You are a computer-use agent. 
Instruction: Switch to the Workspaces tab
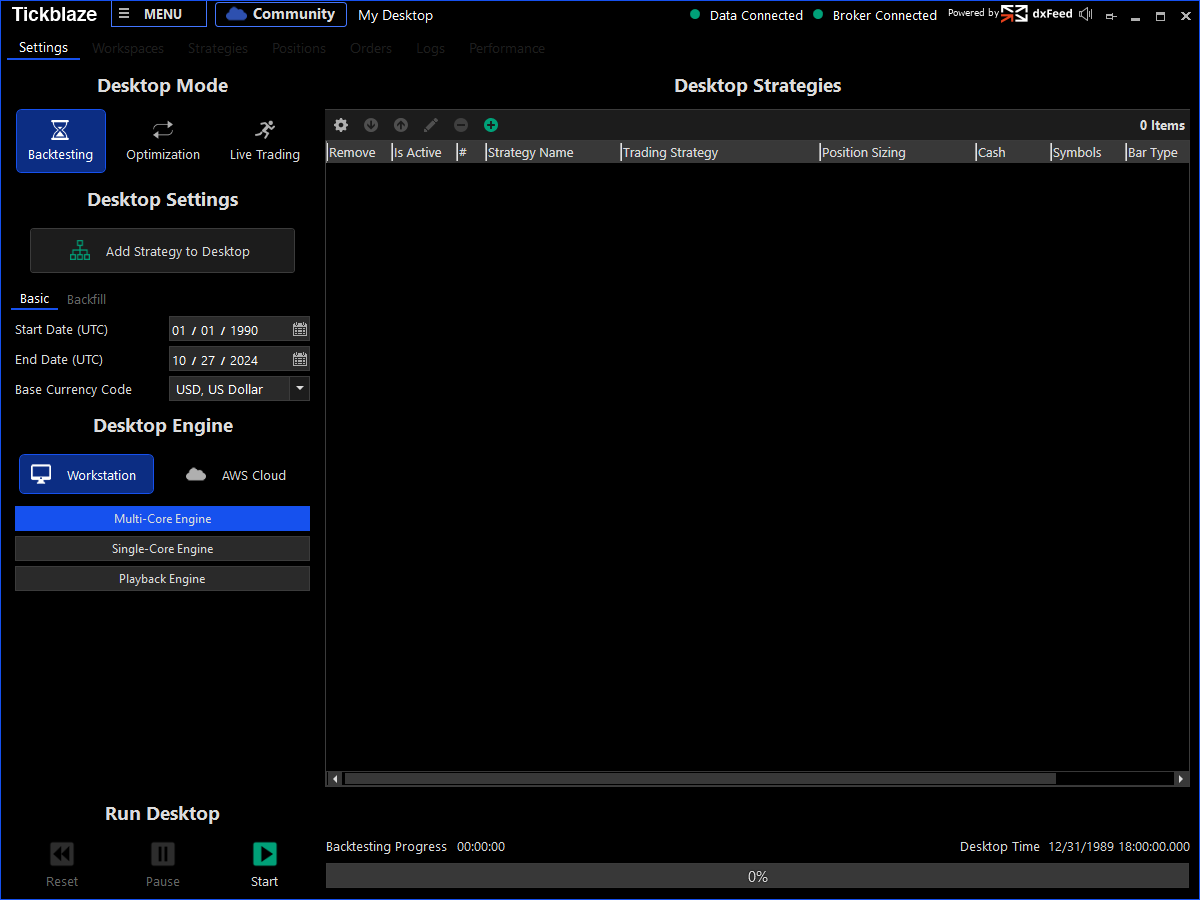pos(128,48)
